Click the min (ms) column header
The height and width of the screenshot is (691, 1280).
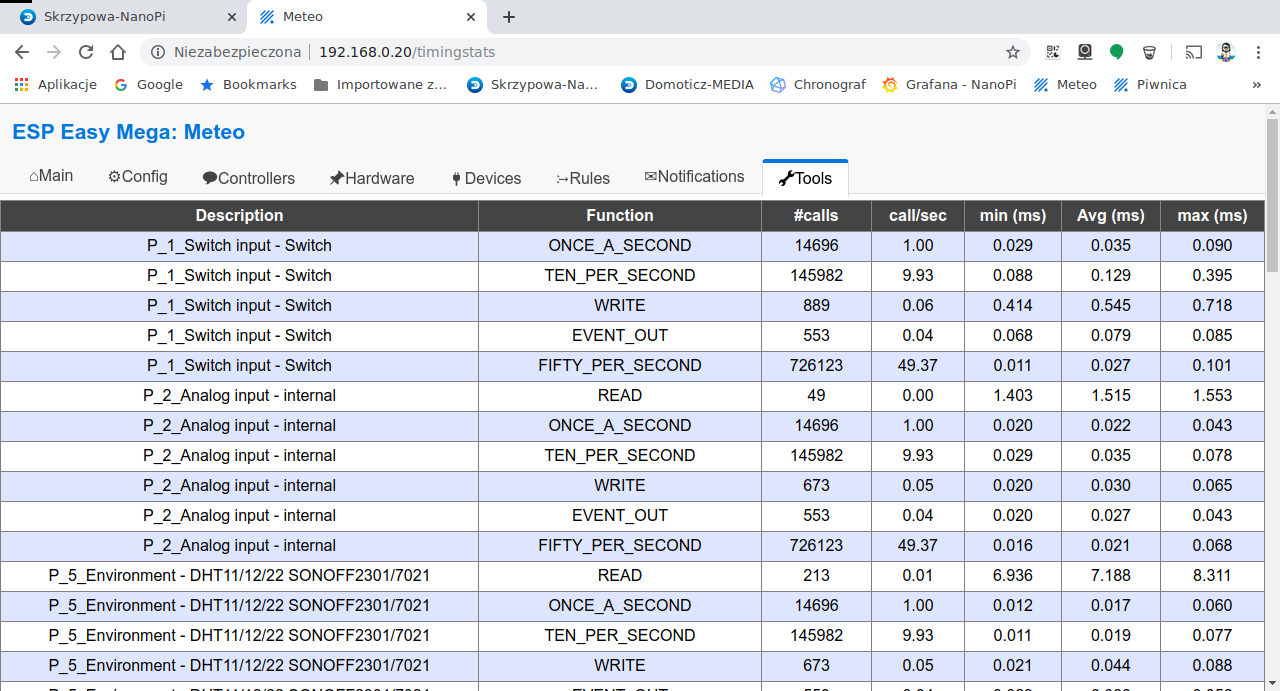(1013, 215)
